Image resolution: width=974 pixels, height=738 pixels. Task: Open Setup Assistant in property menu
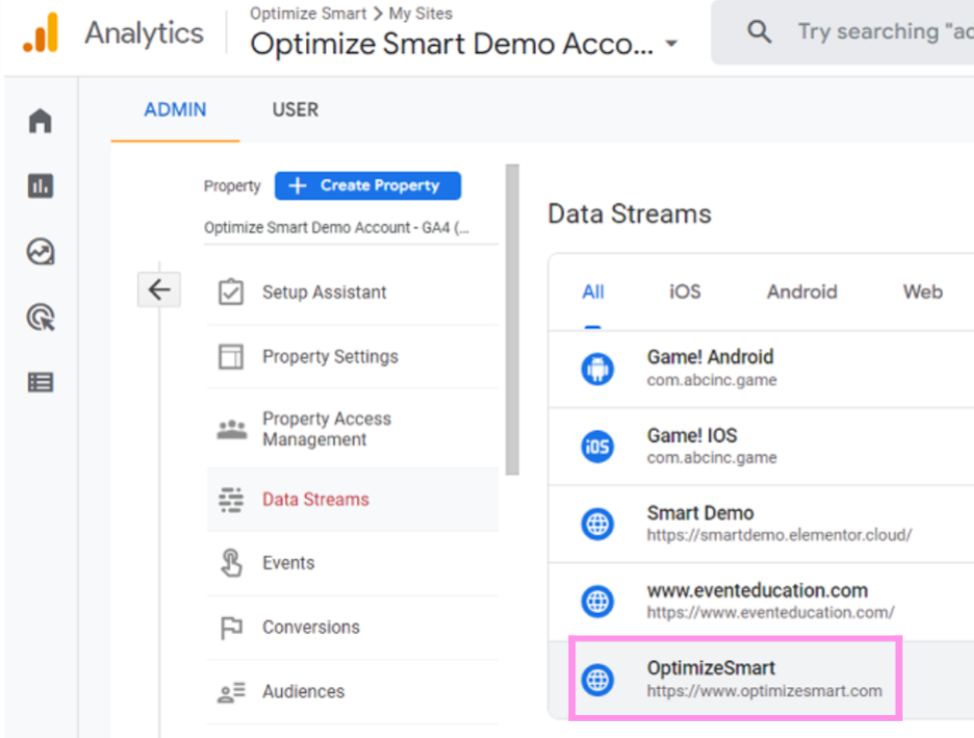324,292
